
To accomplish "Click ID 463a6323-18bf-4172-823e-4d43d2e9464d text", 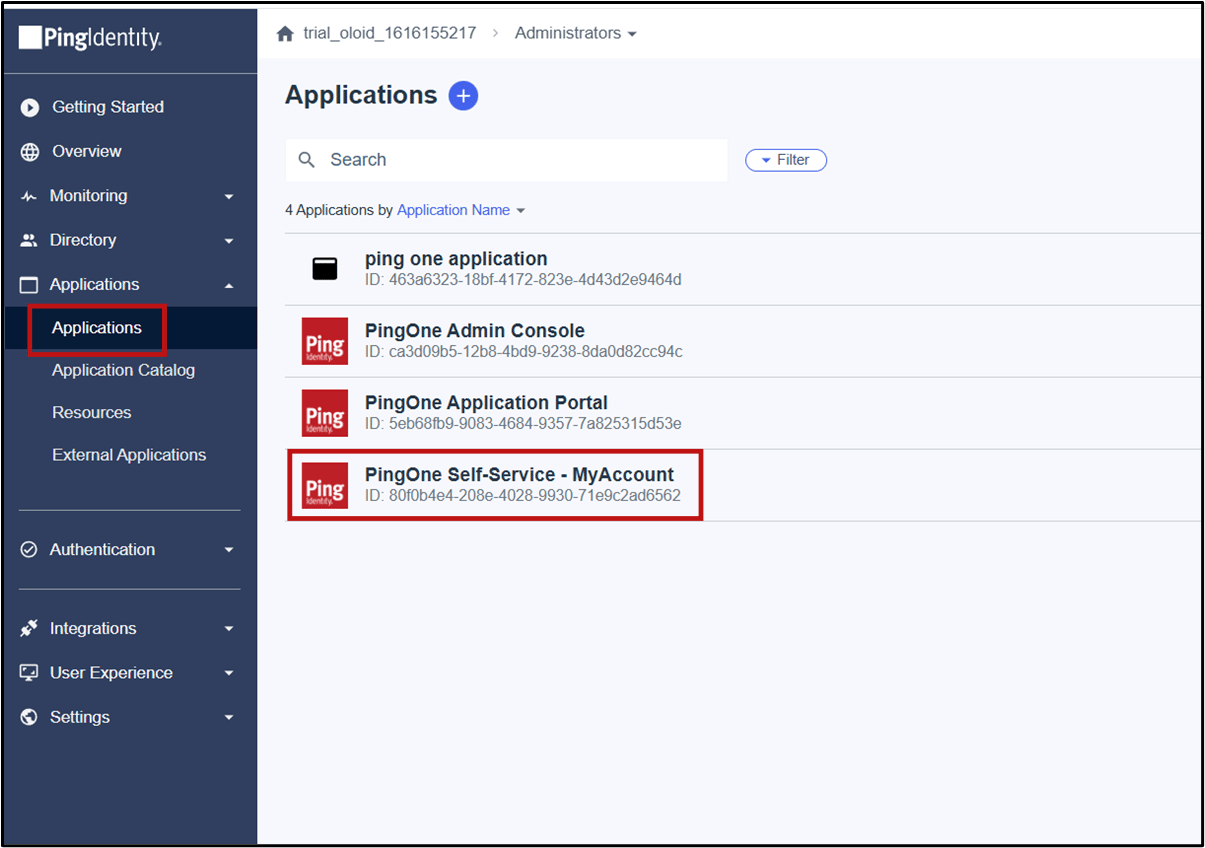I will pyautogui.click(x=523, y=280).
